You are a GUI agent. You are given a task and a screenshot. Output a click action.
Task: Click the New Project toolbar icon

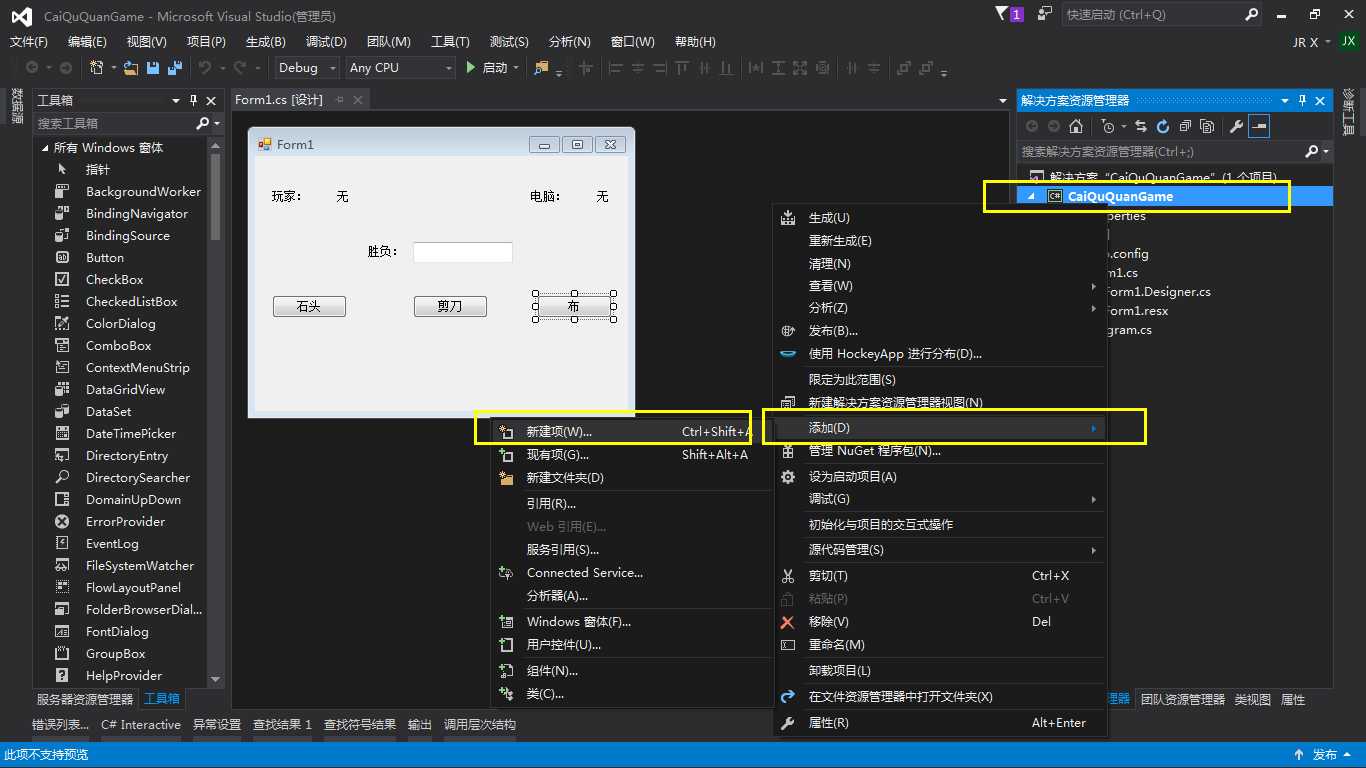(98, 68)
